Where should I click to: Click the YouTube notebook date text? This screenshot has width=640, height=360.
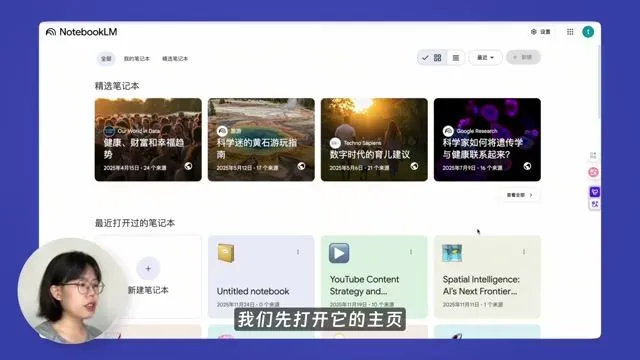pyautogui.click(x=362, y=304)
